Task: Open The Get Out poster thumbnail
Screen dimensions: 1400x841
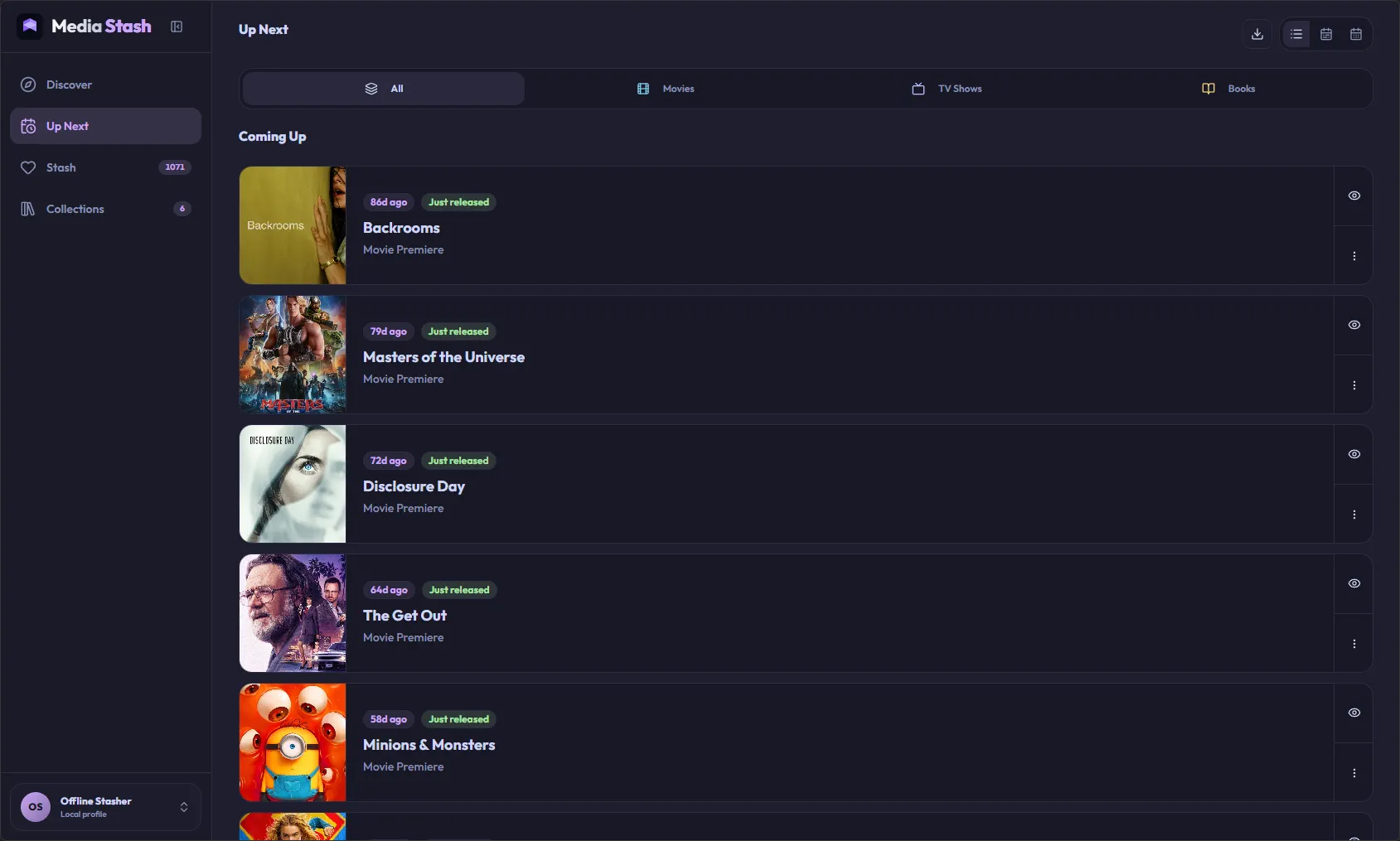Action: point(293,613)
